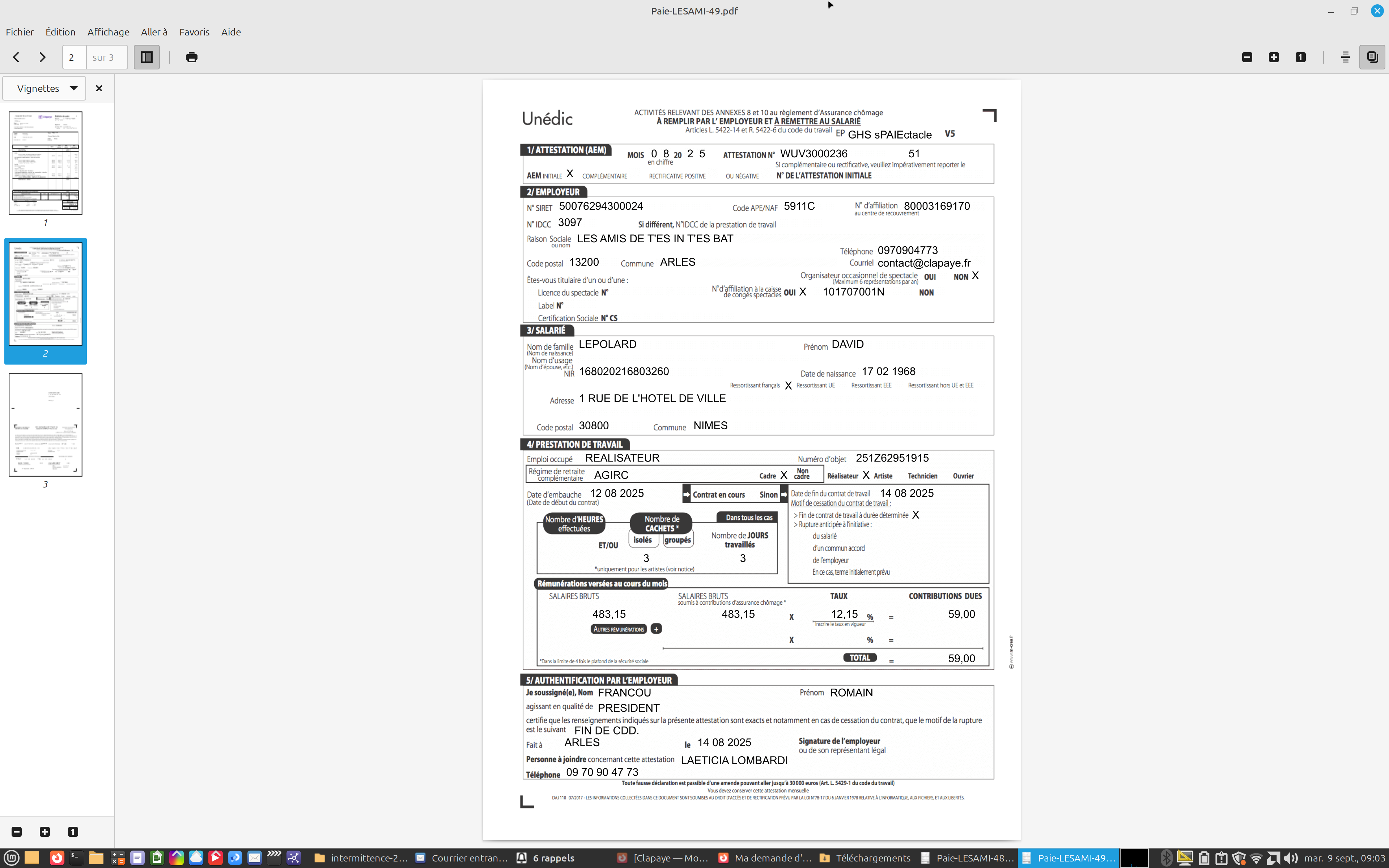Select page 1 thumbnail

click(x=45, y=163)
